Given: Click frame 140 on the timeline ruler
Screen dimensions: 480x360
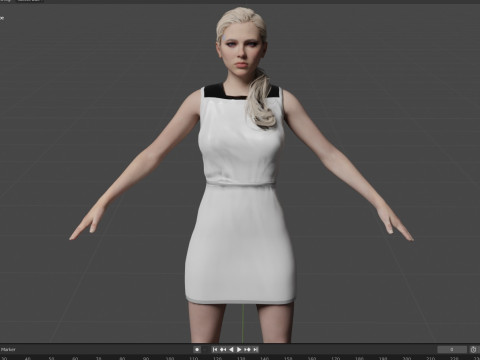Looking at the screenshot, I should 264,358.
